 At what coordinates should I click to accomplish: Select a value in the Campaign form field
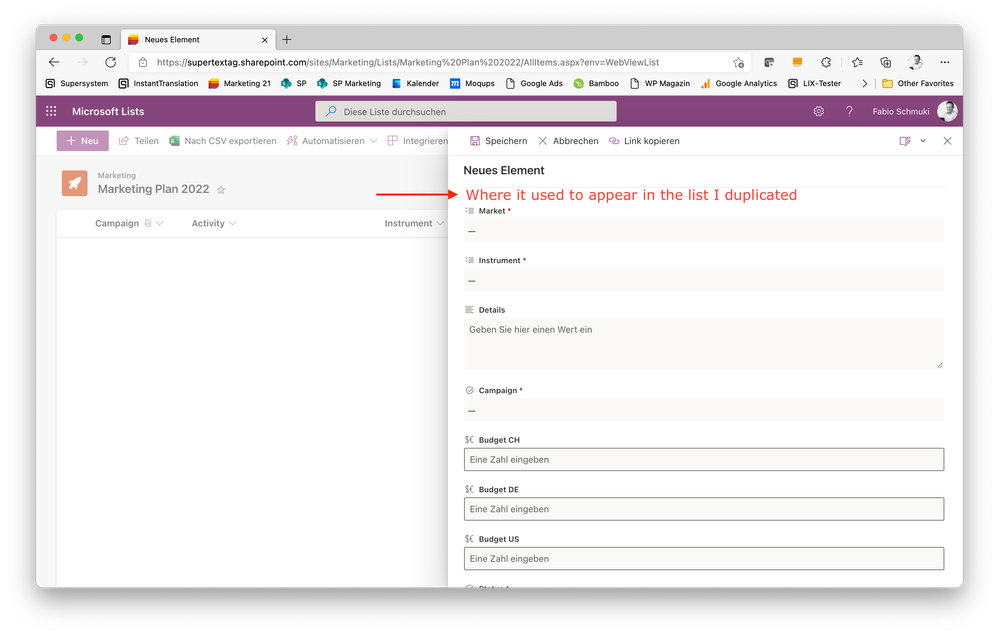(x=704, y=410)
